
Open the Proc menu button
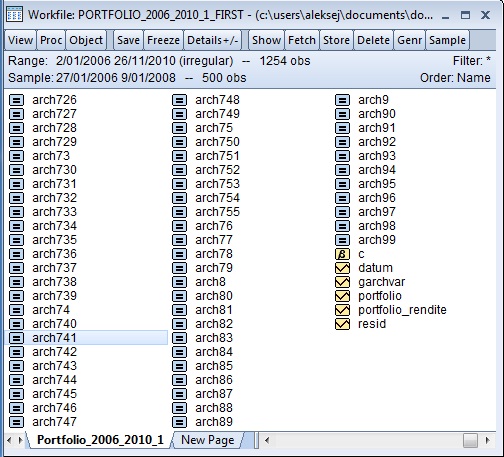[51, 40]
